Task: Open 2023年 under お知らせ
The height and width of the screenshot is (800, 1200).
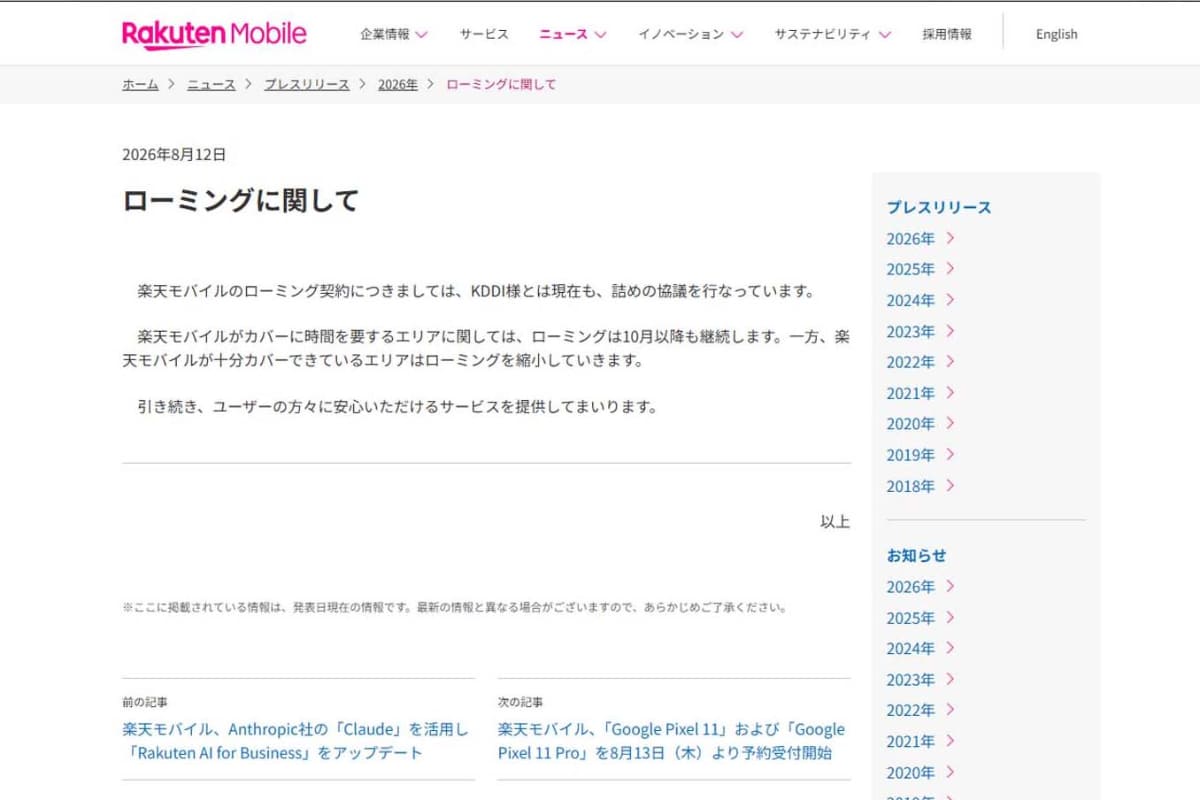Action: click(x=921, y=680)
